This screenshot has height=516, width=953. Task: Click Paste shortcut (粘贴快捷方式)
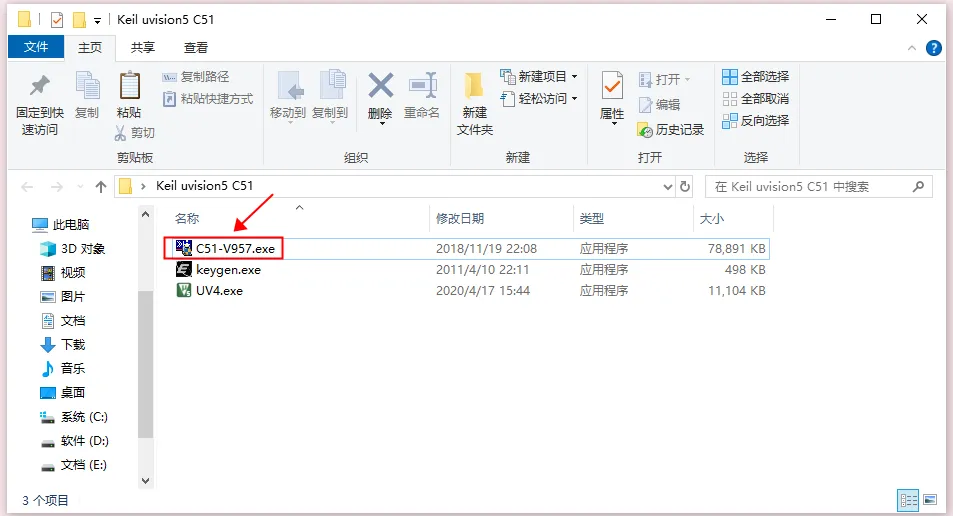coord(208,98)
